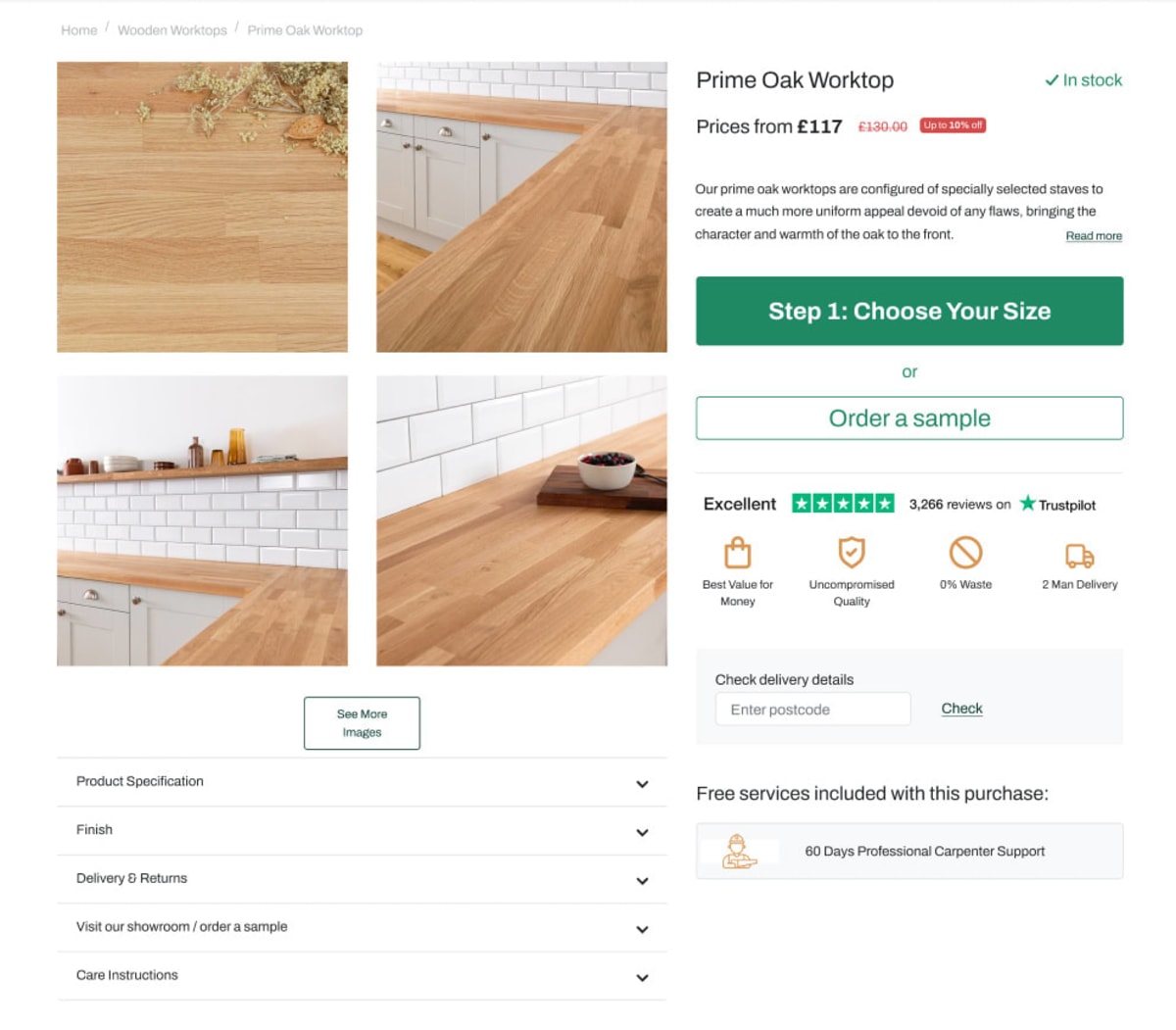
Task: Click the green five-star rating
Action: coord(843,504)
